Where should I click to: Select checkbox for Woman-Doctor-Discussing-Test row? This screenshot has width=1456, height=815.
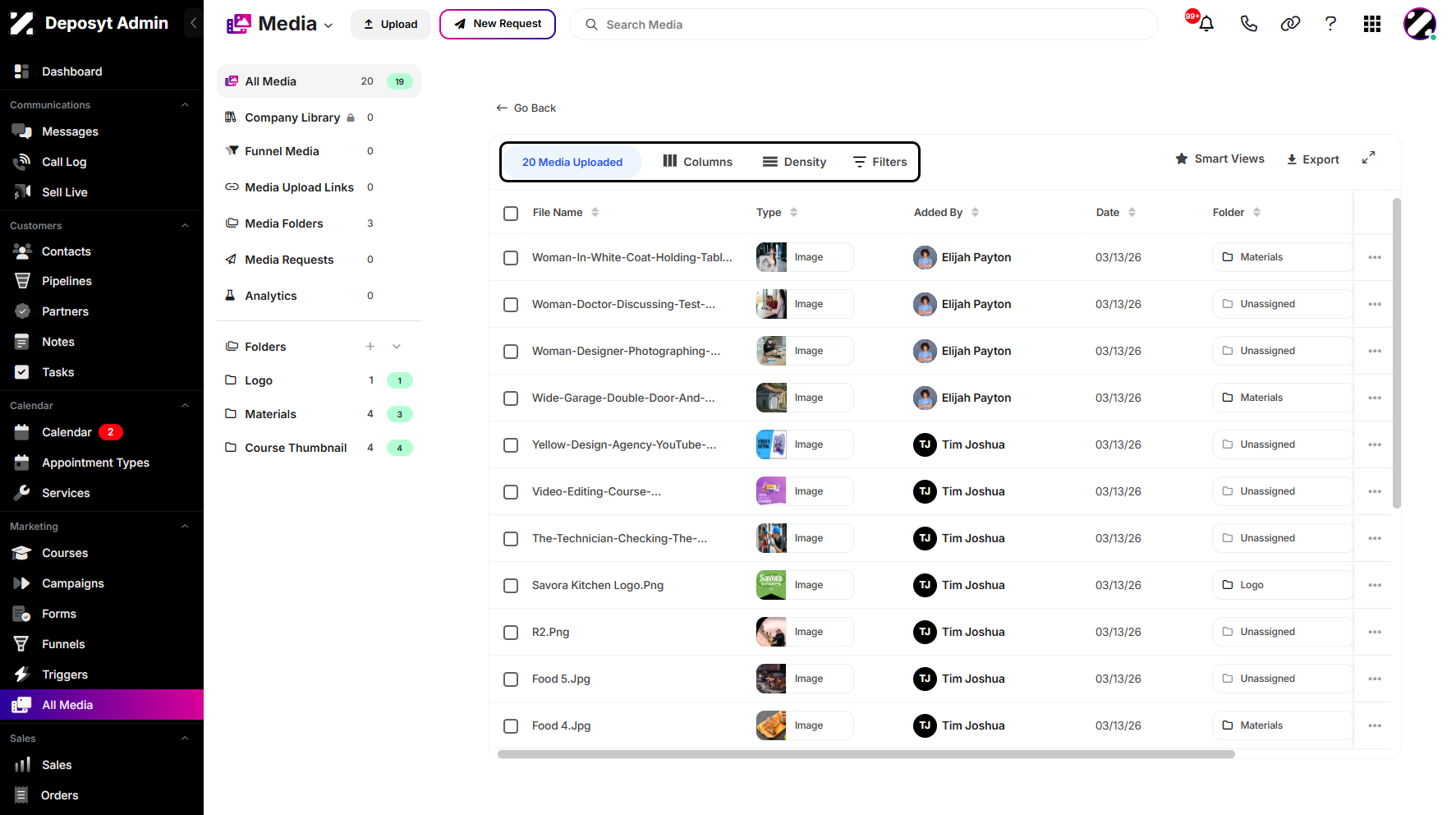511,305
